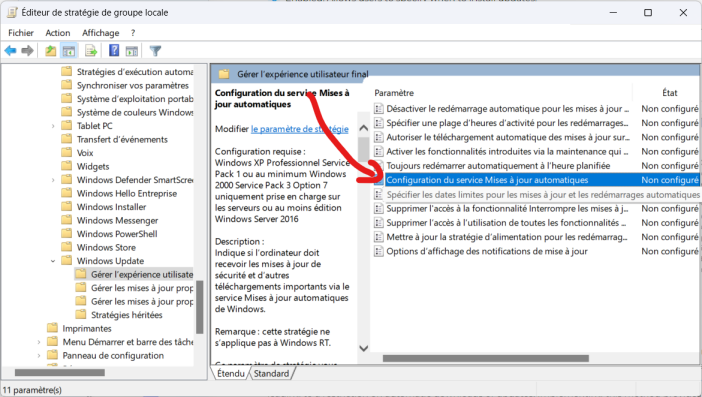This screenshot has height=397, width=702.
Task: Expand the Tablet PC tree node
Action: [x=53, y=126]
